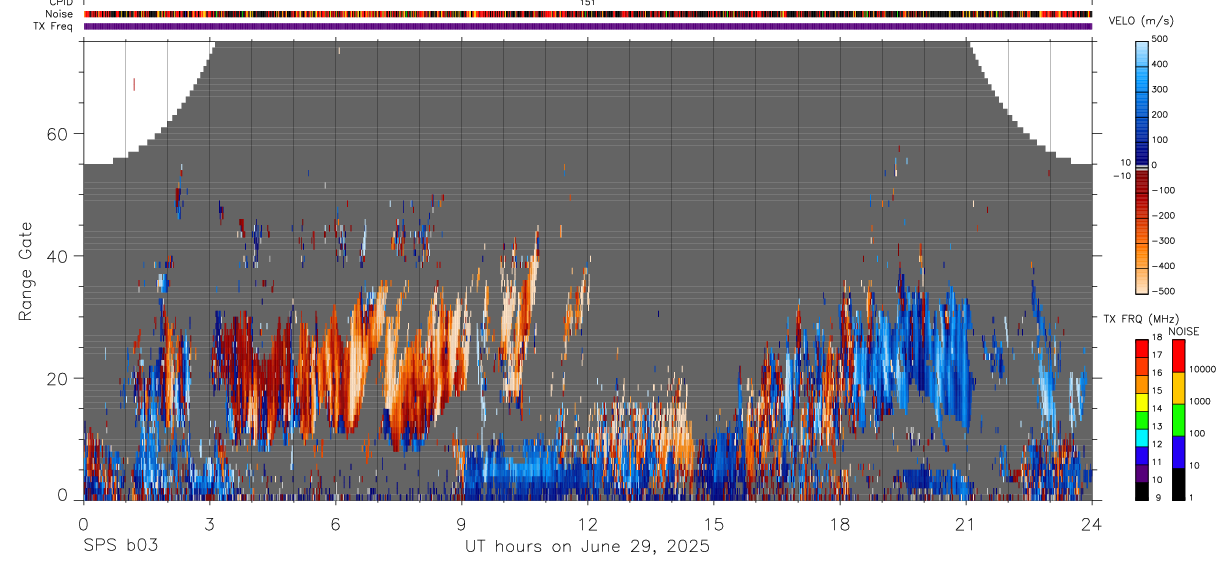Click the x-axis tick label 3
The image size is (1228, 567).
[x=209, y=523]
